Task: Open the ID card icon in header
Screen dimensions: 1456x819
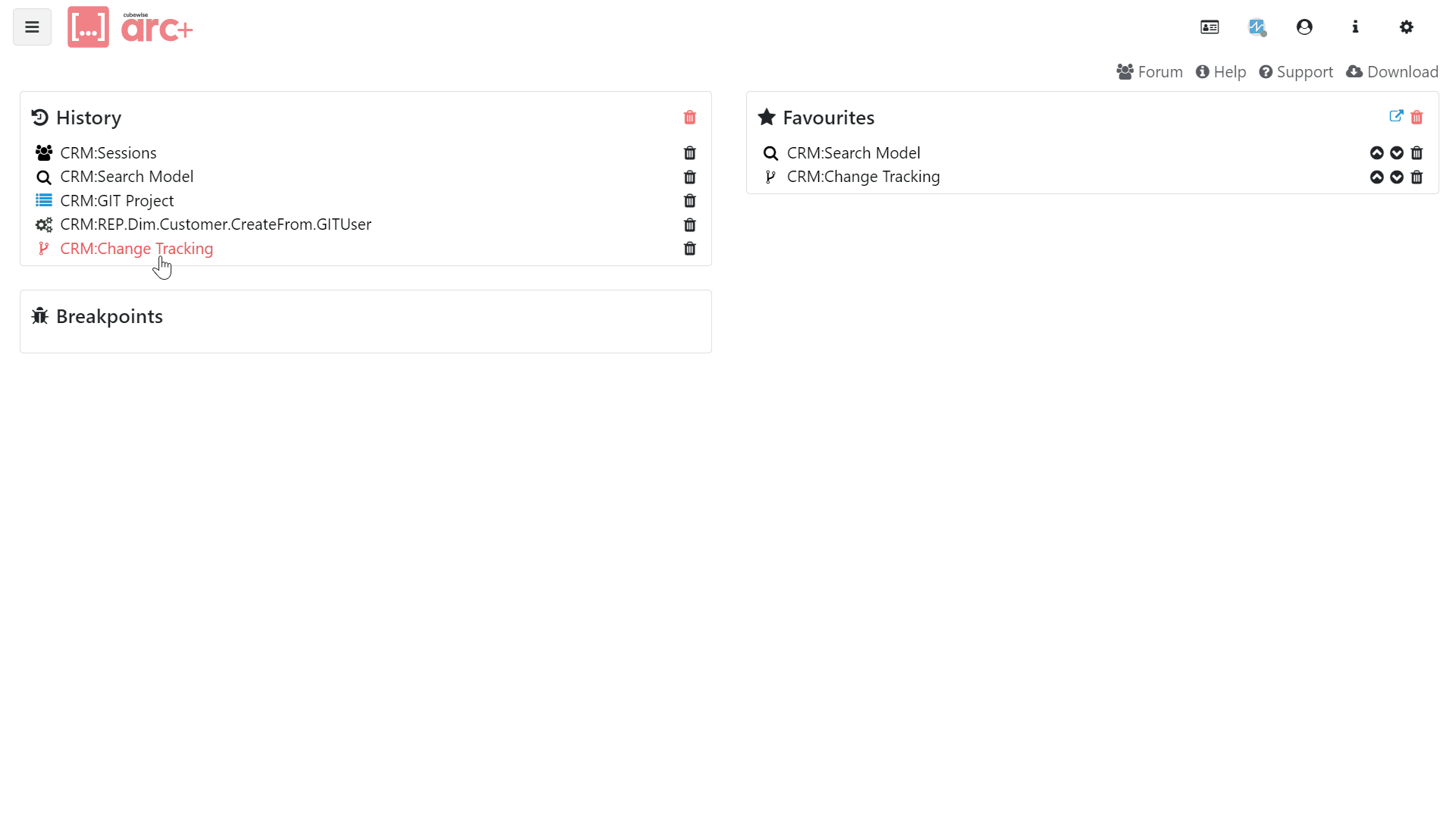Action: [1210, 27]
